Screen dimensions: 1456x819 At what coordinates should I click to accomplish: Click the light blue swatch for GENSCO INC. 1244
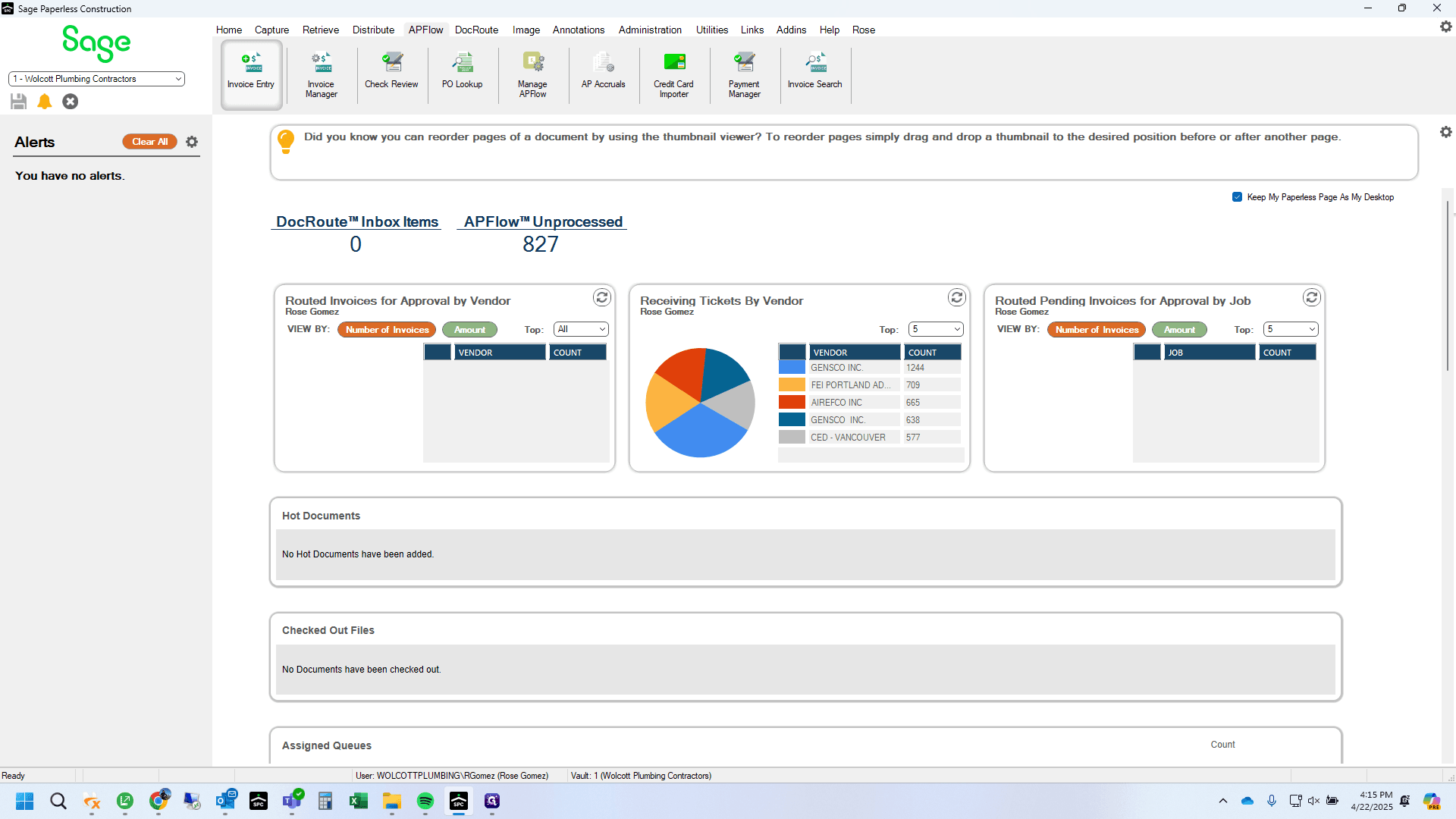[792, 368]
